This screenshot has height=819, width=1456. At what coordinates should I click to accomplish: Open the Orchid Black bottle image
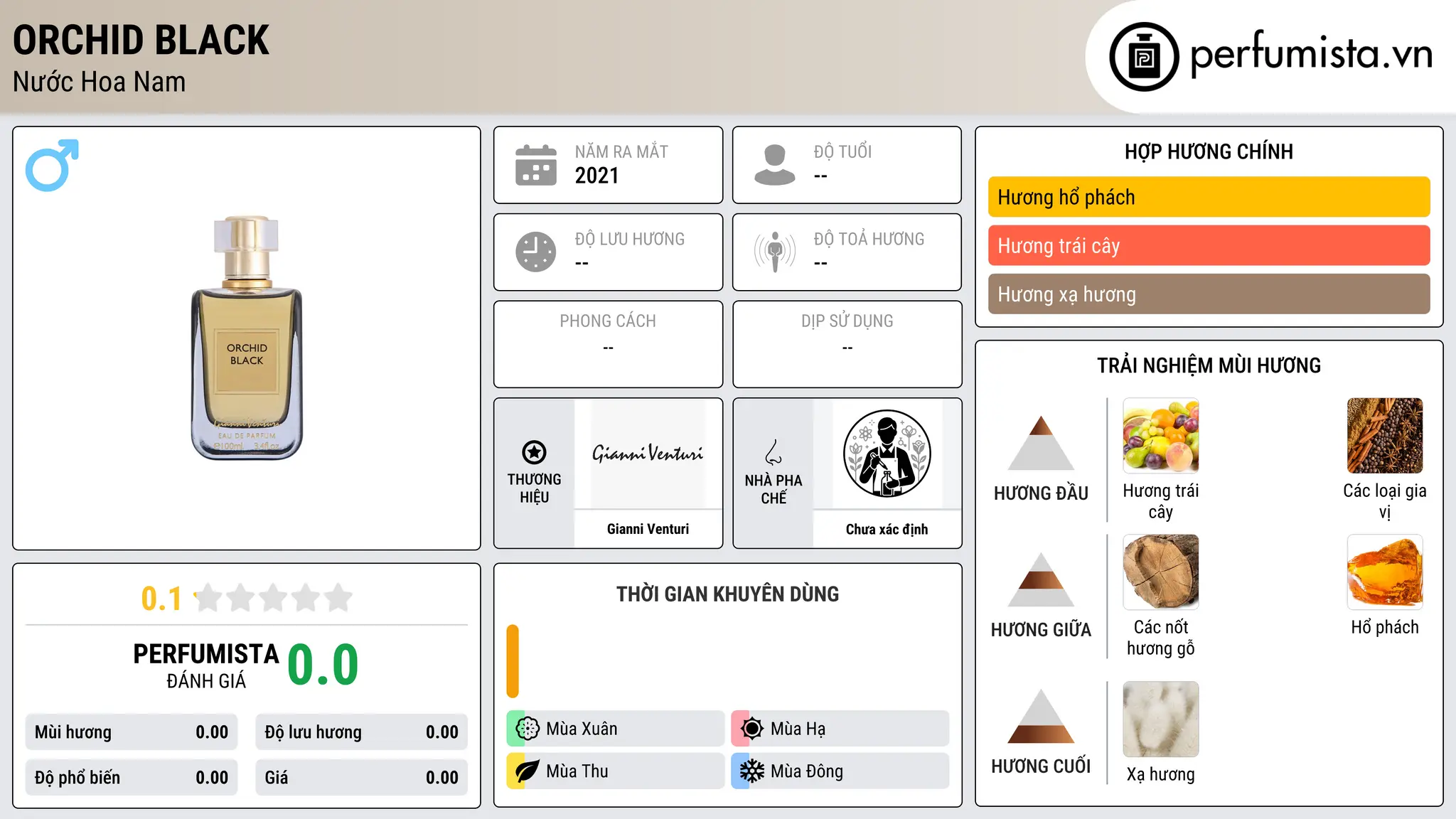[x=247, y=338]
